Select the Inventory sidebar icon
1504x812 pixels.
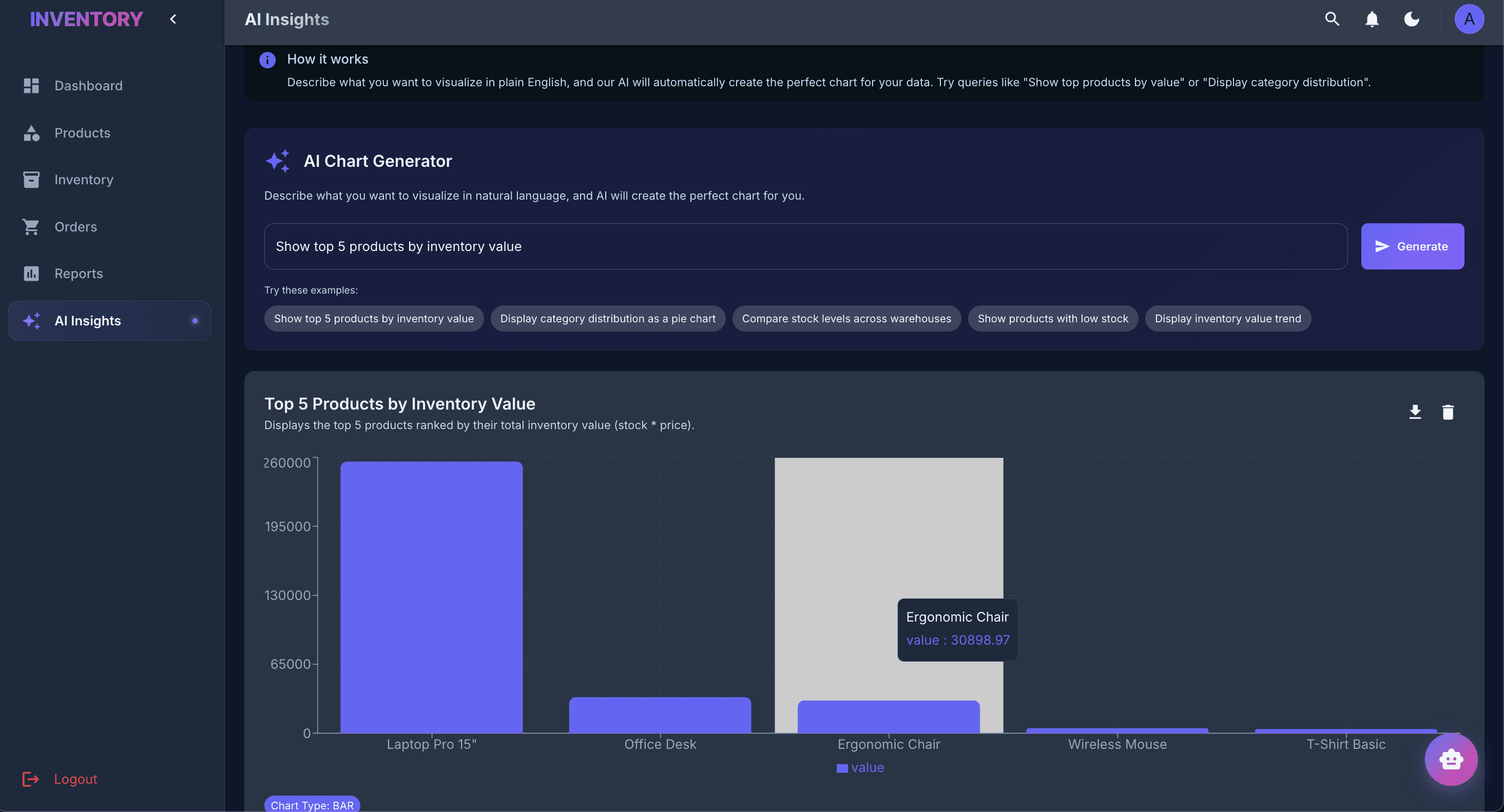[31, 179]
